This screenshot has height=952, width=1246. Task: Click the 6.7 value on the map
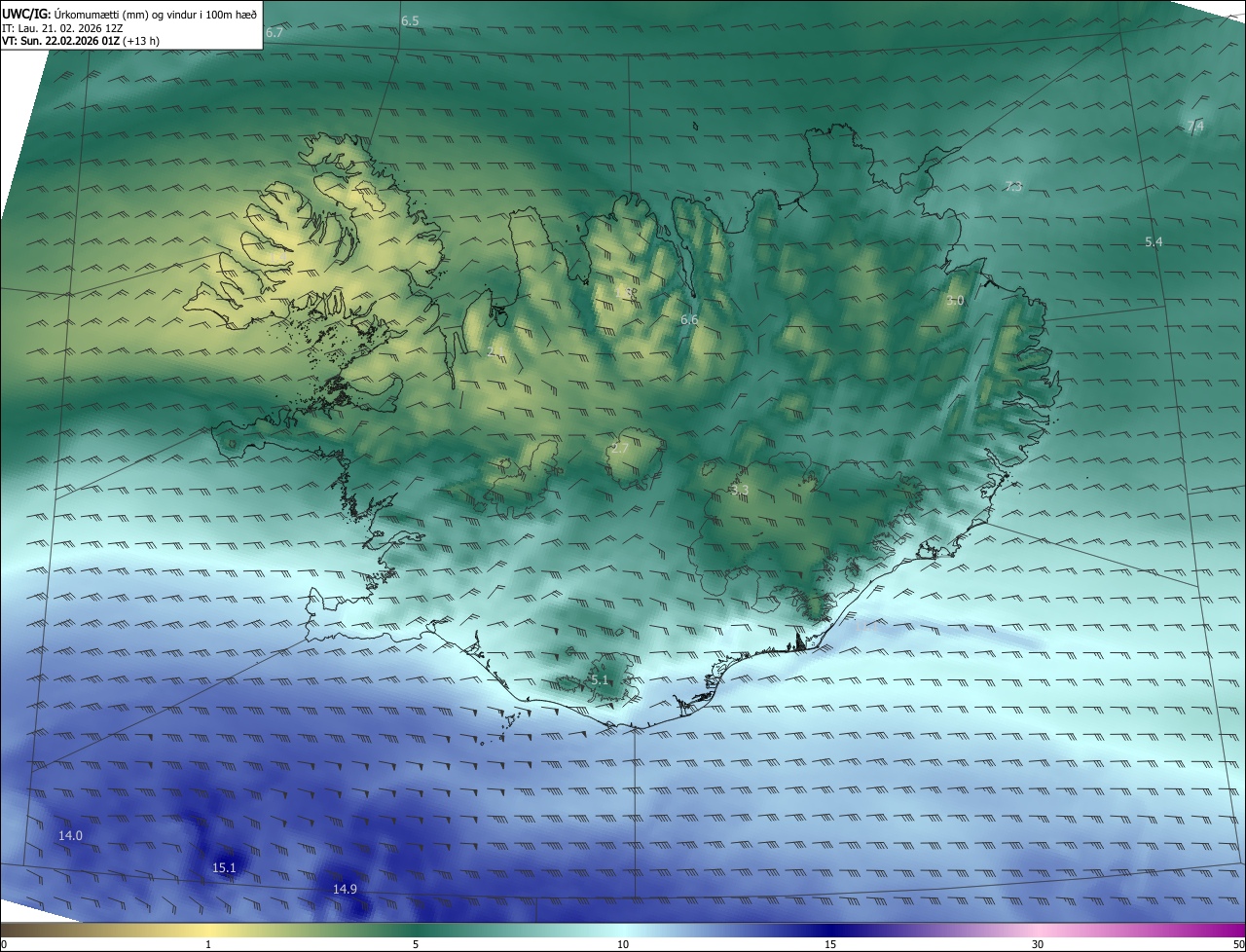point(275,33)
